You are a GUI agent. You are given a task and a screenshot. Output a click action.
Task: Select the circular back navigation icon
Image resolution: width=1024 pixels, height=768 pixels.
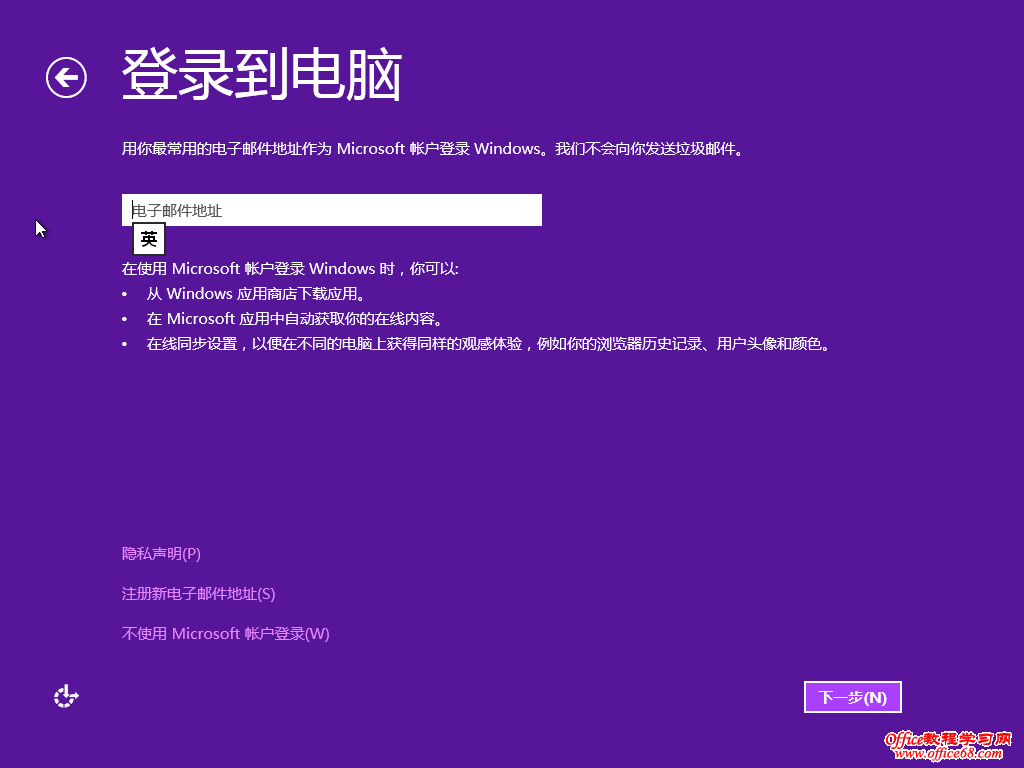tap(64, 76)
